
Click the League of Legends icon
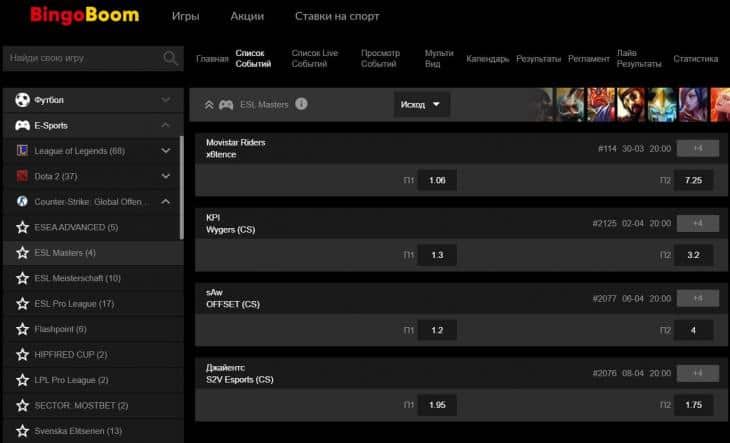pyautogui.click(x=24, y=151)
